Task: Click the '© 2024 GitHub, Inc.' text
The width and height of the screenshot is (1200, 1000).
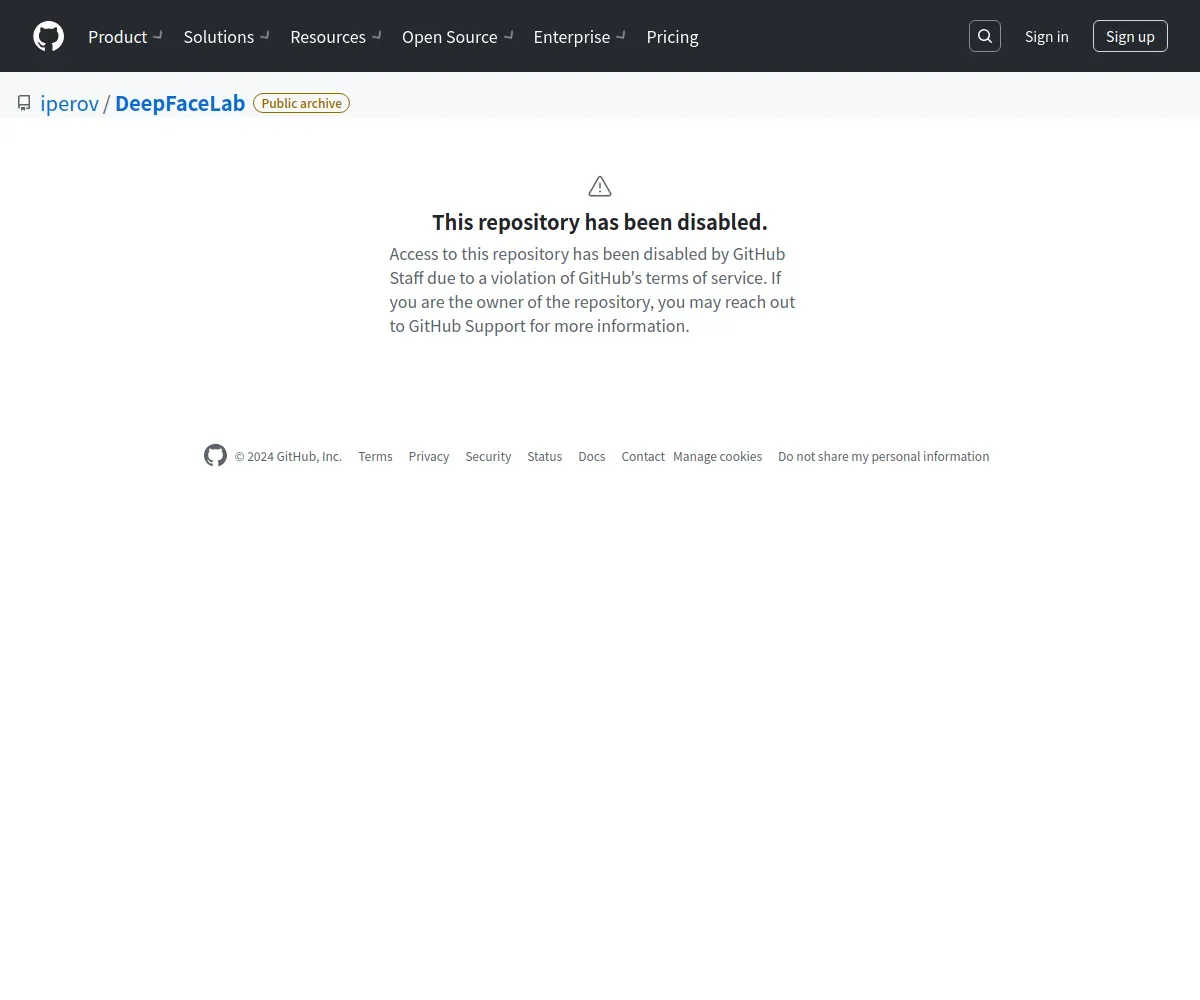Action: 288,456
